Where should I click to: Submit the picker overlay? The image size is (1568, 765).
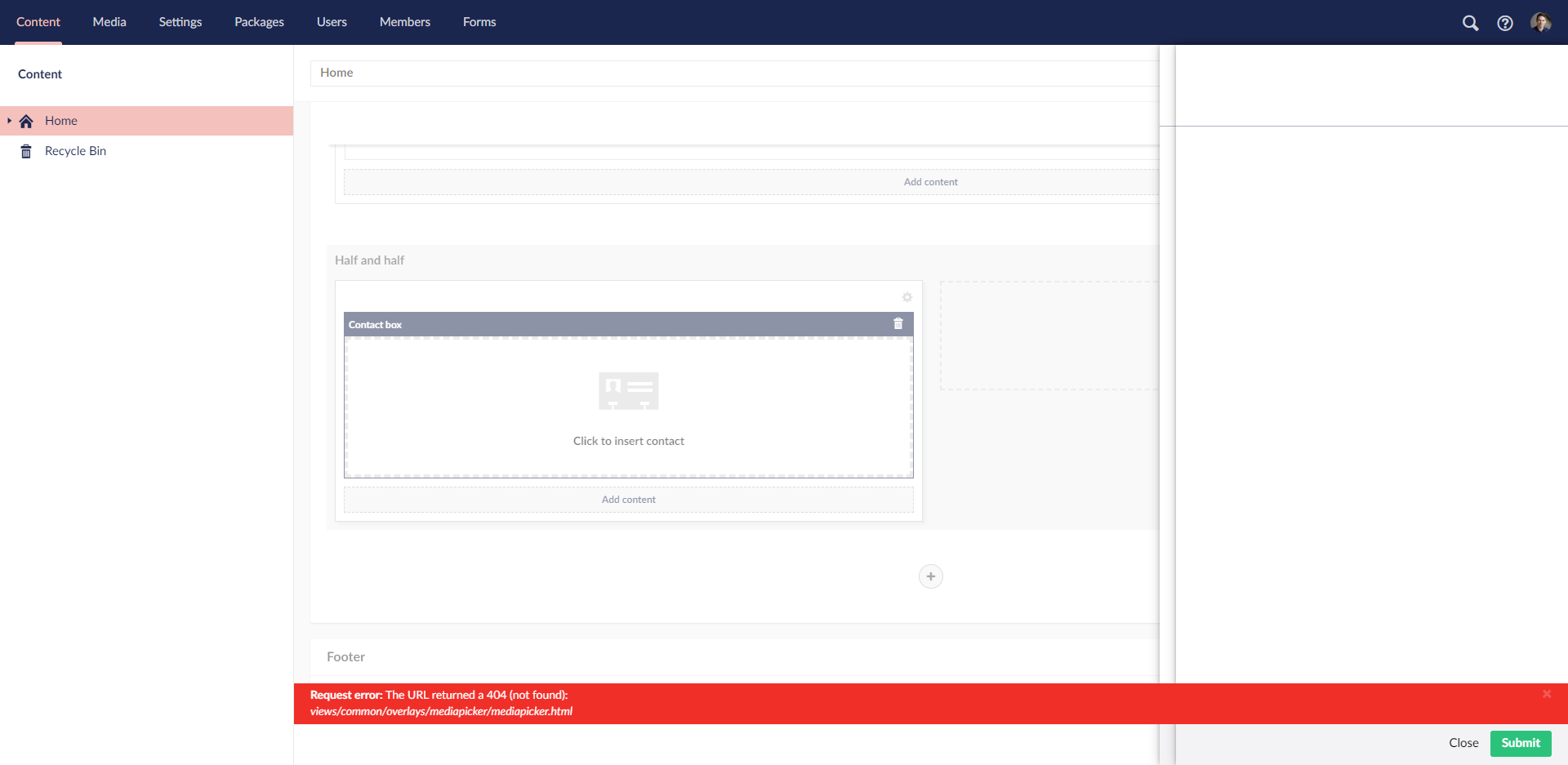click(x=1520, y=743)
